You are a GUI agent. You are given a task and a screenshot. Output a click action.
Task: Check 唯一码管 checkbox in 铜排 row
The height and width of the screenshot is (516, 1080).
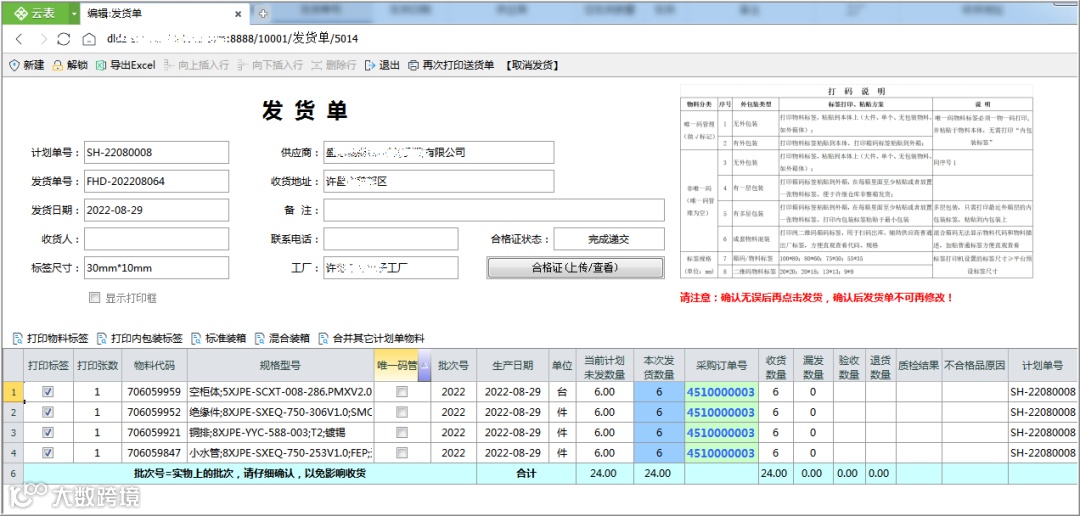pos(402,433)
